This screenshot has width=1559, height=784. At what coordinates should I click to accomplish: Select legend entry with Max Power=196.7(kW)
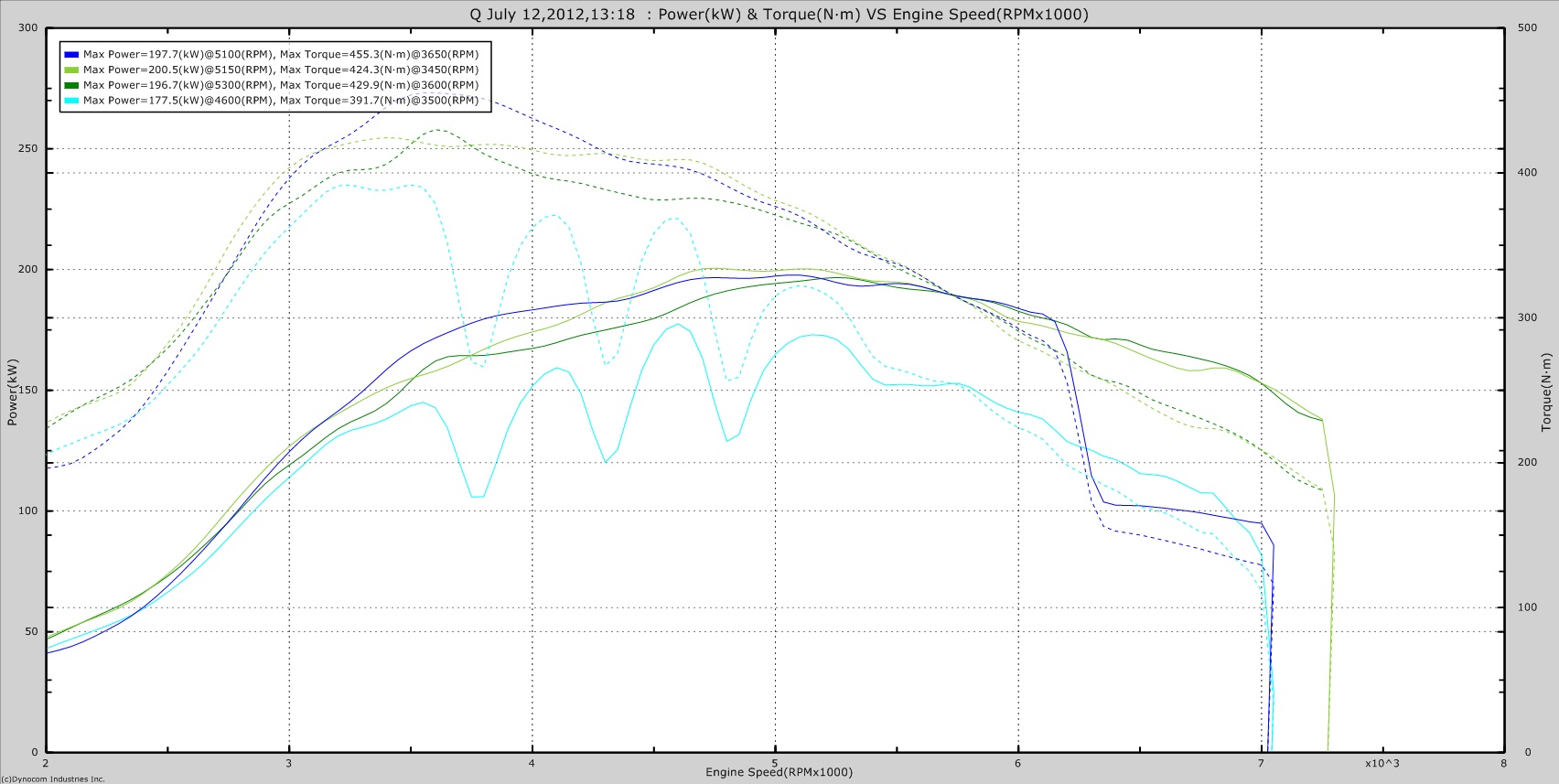pos(281,85)
